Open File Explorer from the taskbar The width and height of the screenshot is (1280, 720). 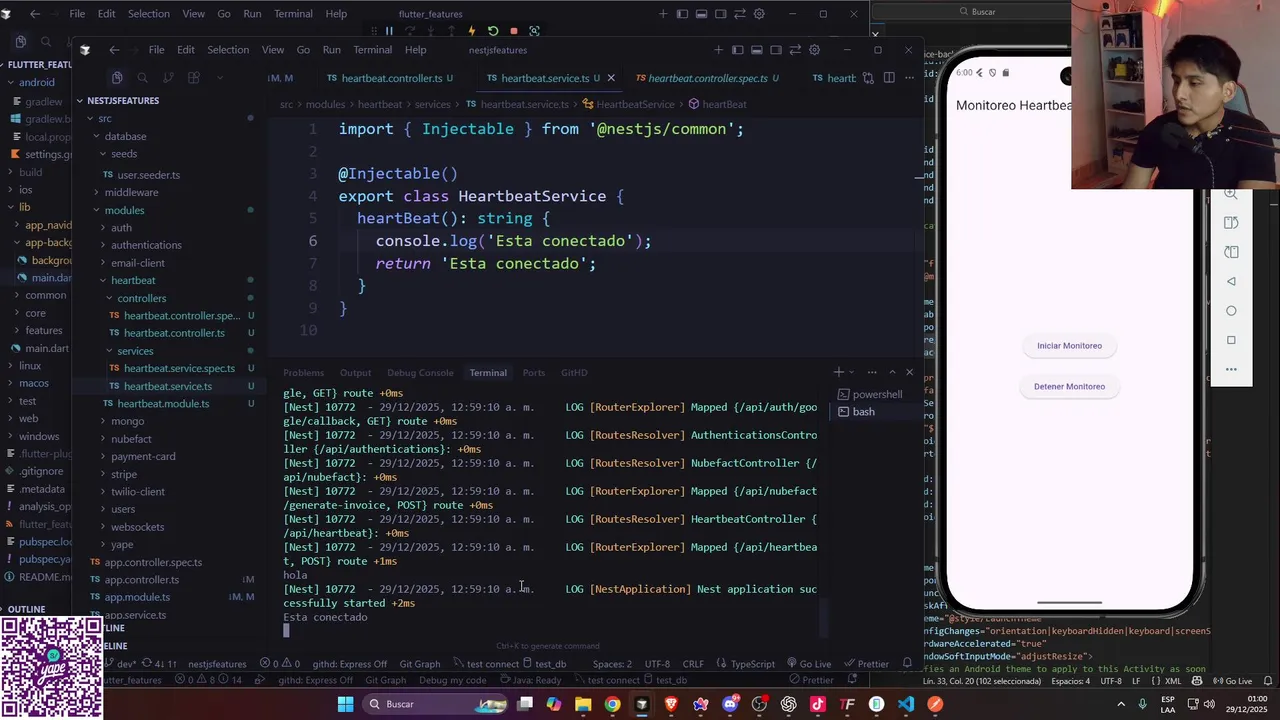pyautogui.click(x=583, y=704)
